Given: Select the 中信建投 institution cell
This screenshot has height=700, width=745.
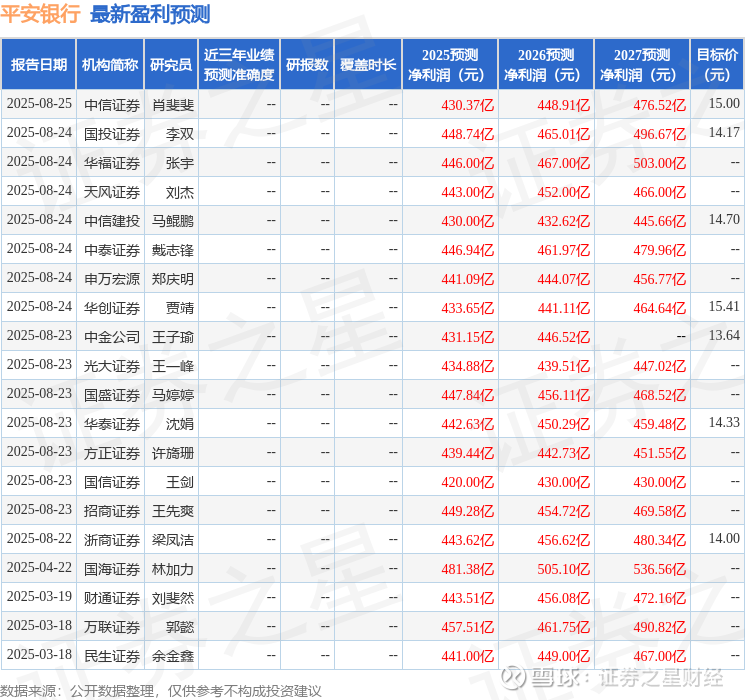Looking at the screenshot, I should point(112,221).
